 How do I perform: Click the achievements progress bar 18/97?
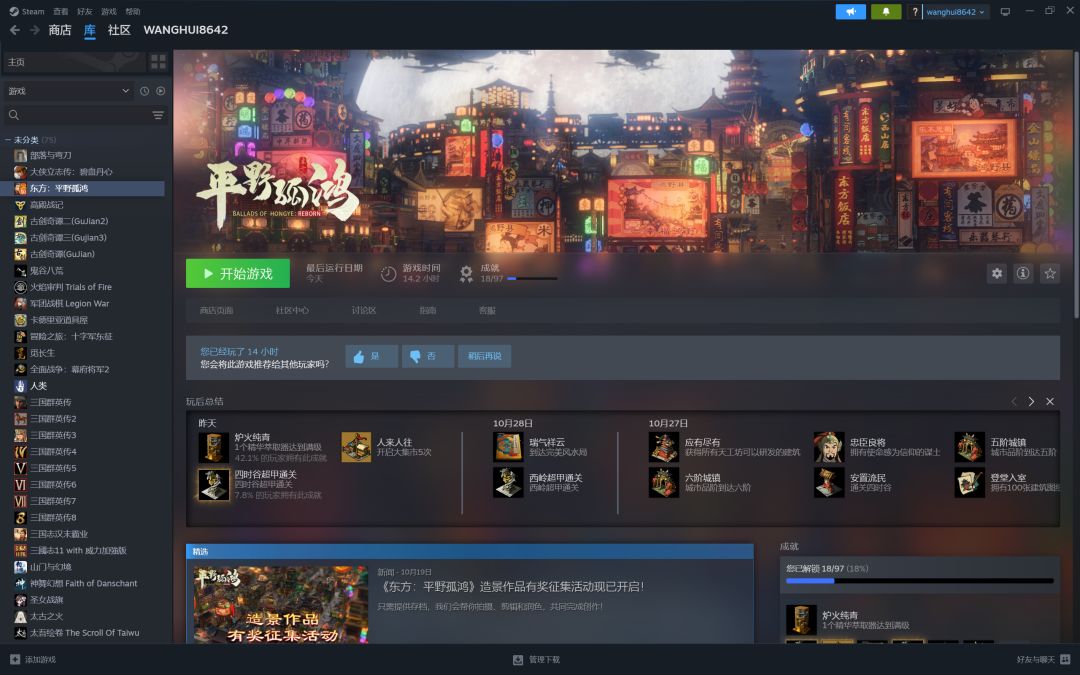(532, 279)
